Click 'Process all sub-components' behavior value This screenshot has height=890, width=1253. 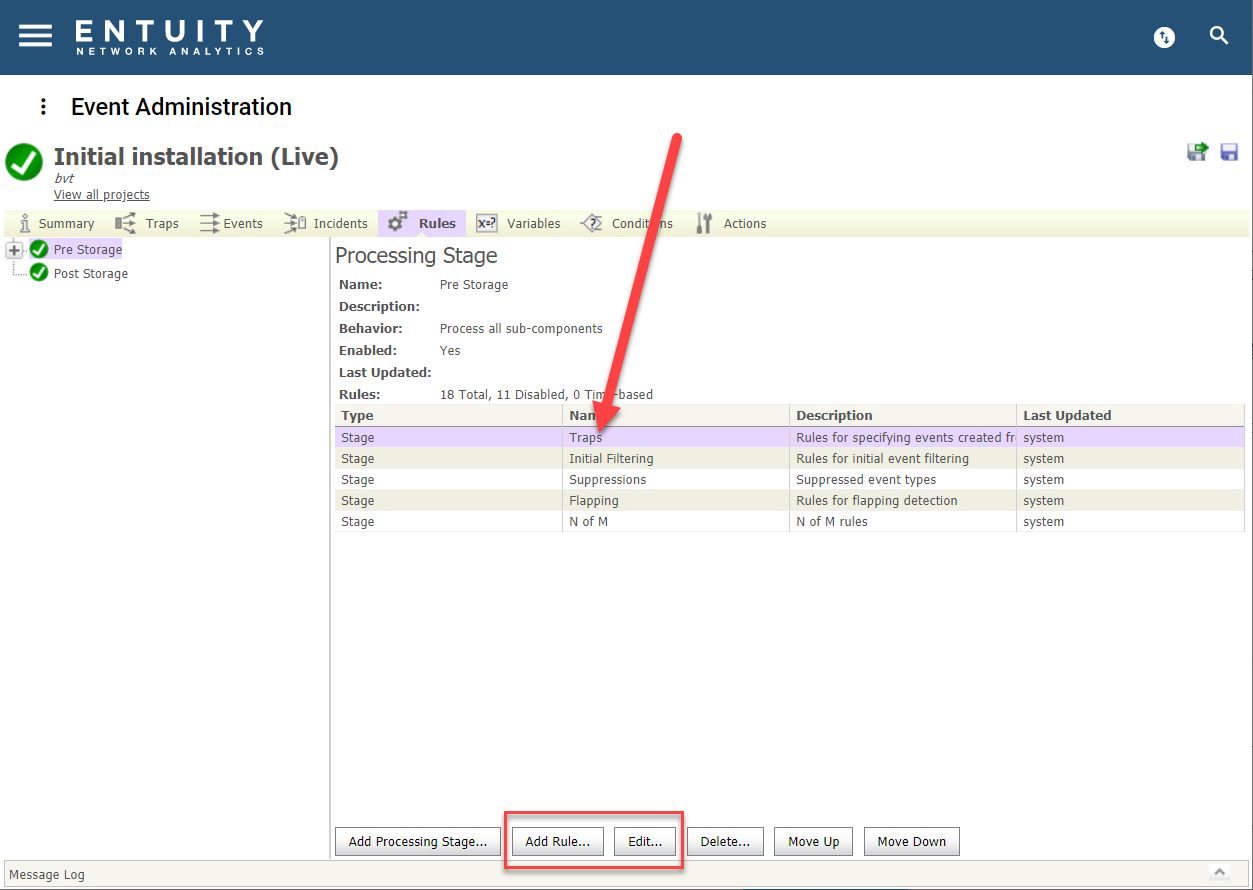pyautogui.click(x=521, y=329)
